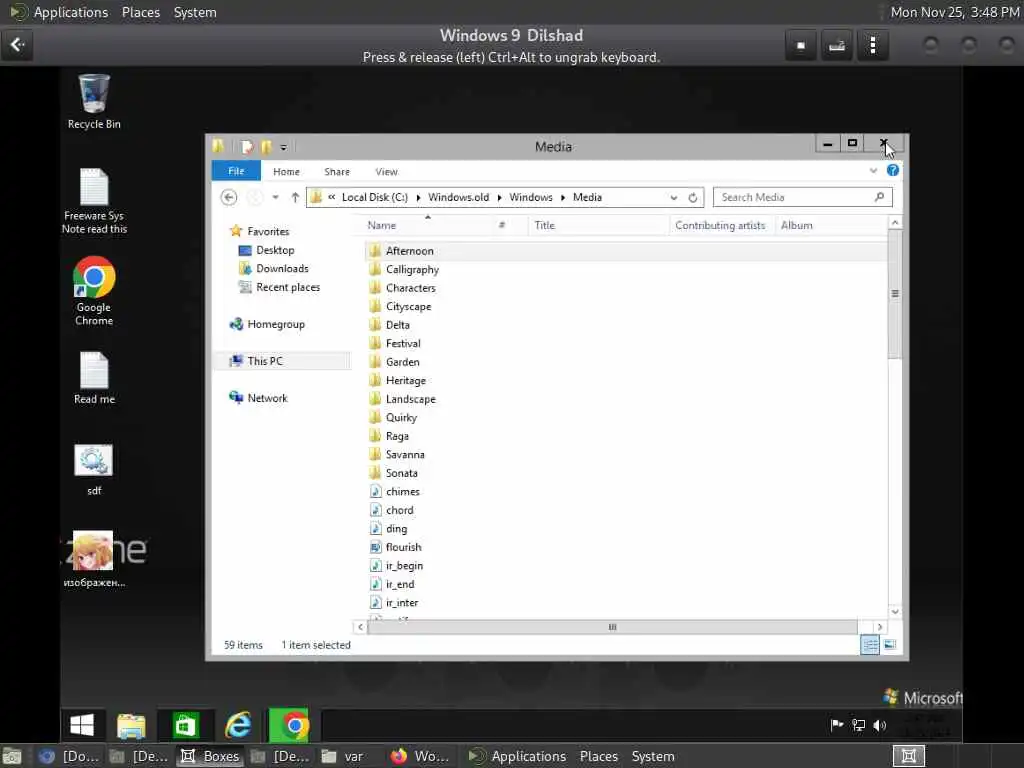Launch Internet Explorer from the taskbar
Viewport: 1024px width, 768px height.
(238, 726)
